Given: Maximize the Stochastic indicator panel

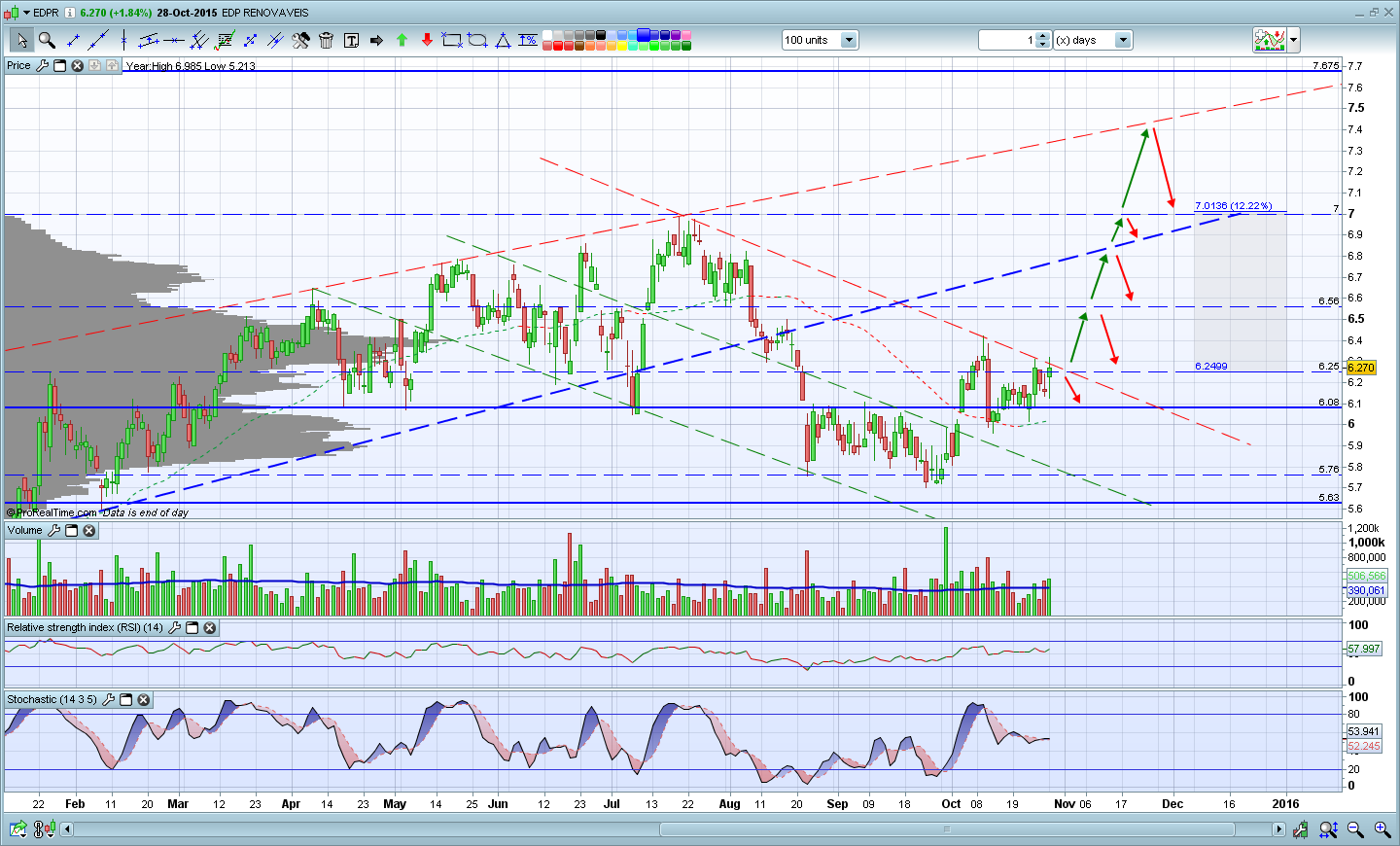Looking at the screenshot, I should pos(126,700).
